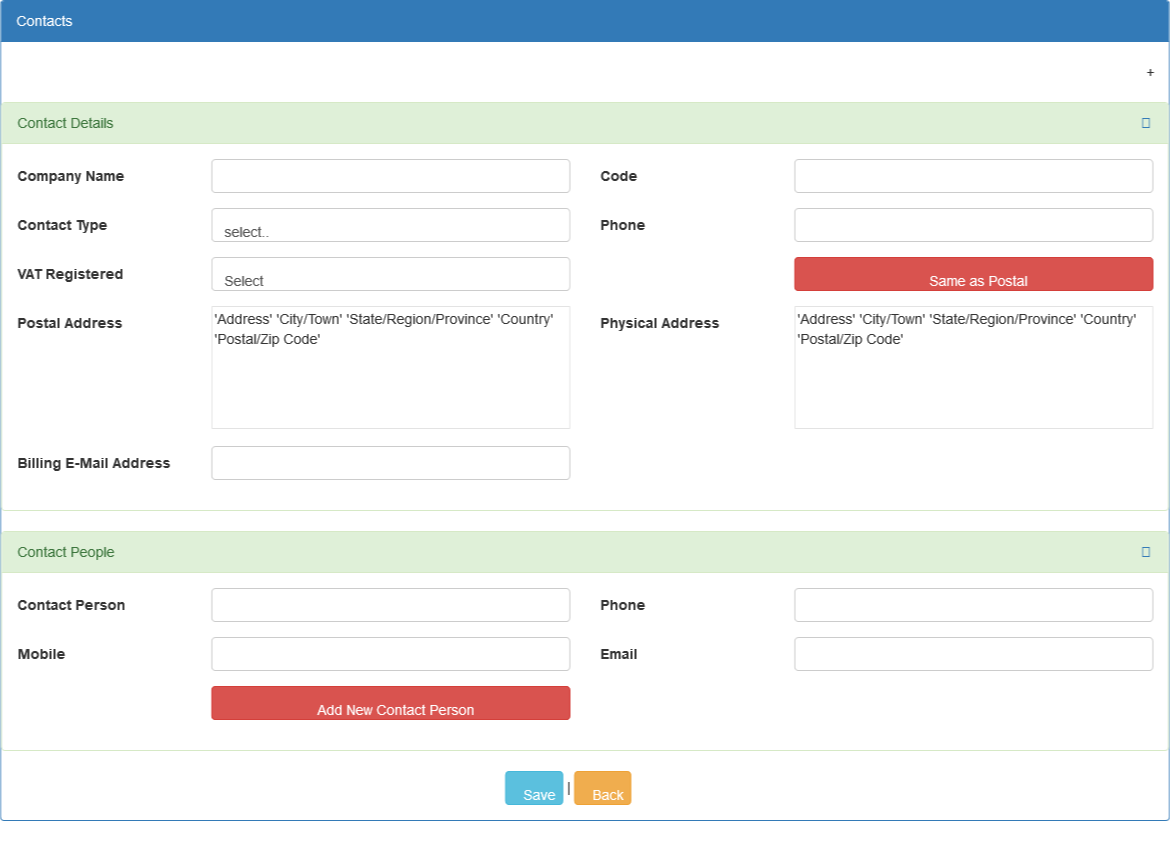The width and height of the screenshot is (1170, 841).
Task: Click the Contacts header title
Action: click(44, 21)
